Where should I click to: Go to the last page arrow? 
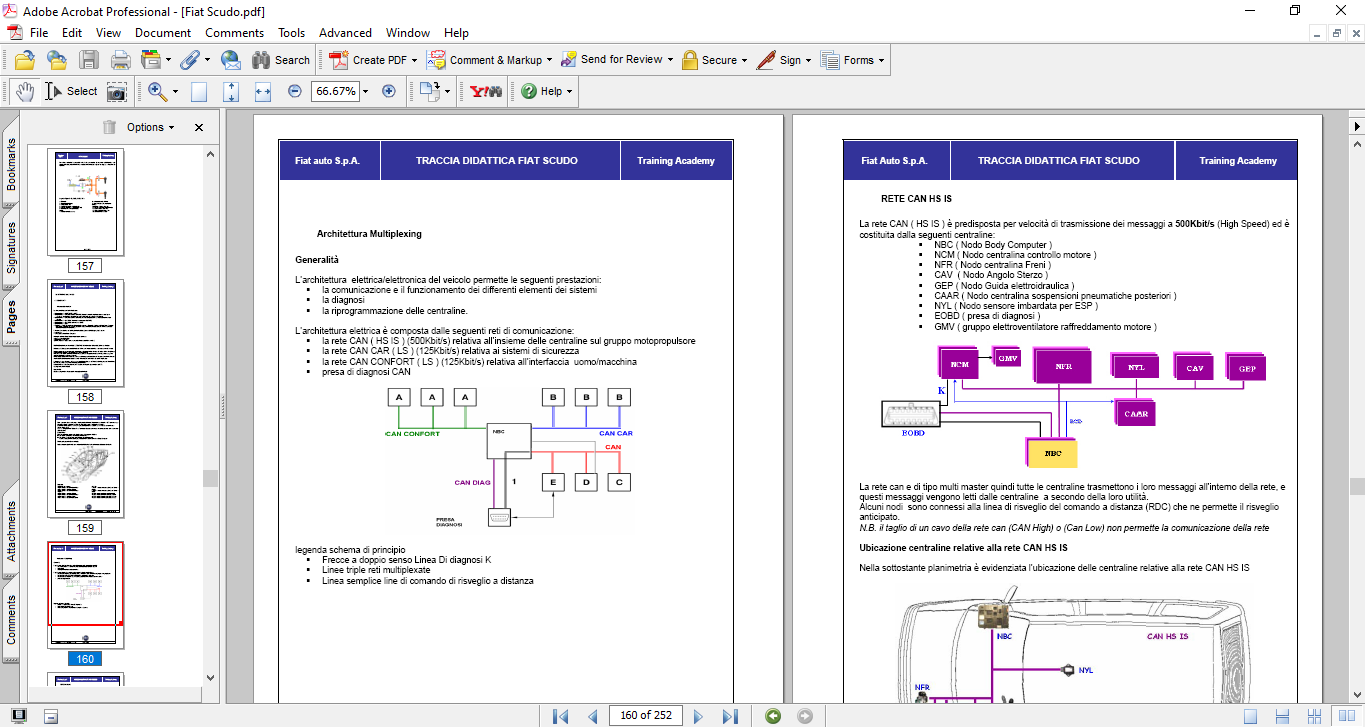coord(730,715)
